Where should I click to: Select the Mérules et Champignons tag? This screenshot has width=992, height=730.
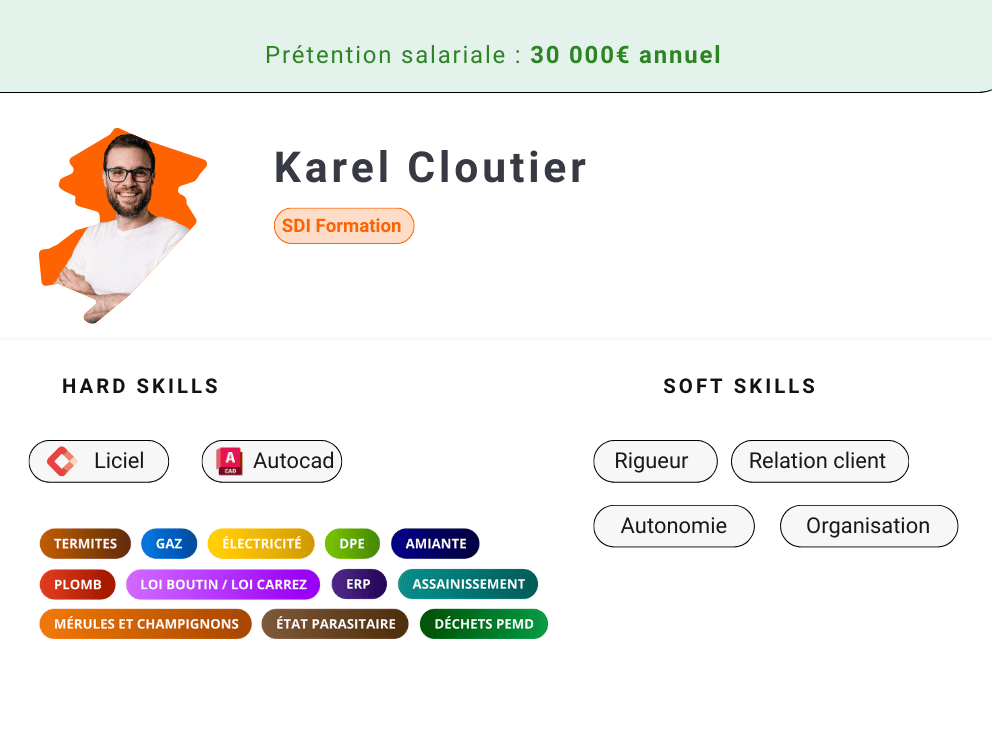pos(146,624)
